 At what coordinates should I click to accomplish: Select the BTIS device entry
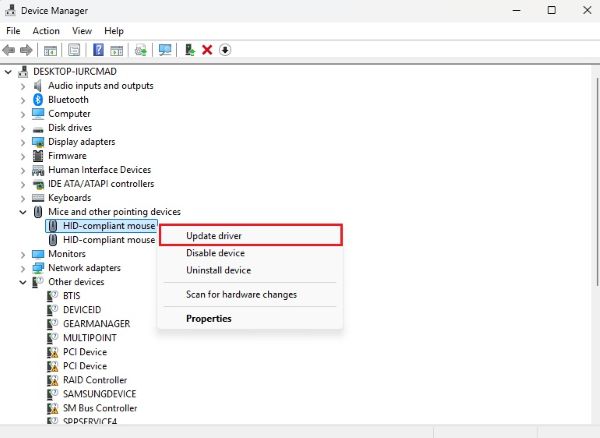point(72,296)
